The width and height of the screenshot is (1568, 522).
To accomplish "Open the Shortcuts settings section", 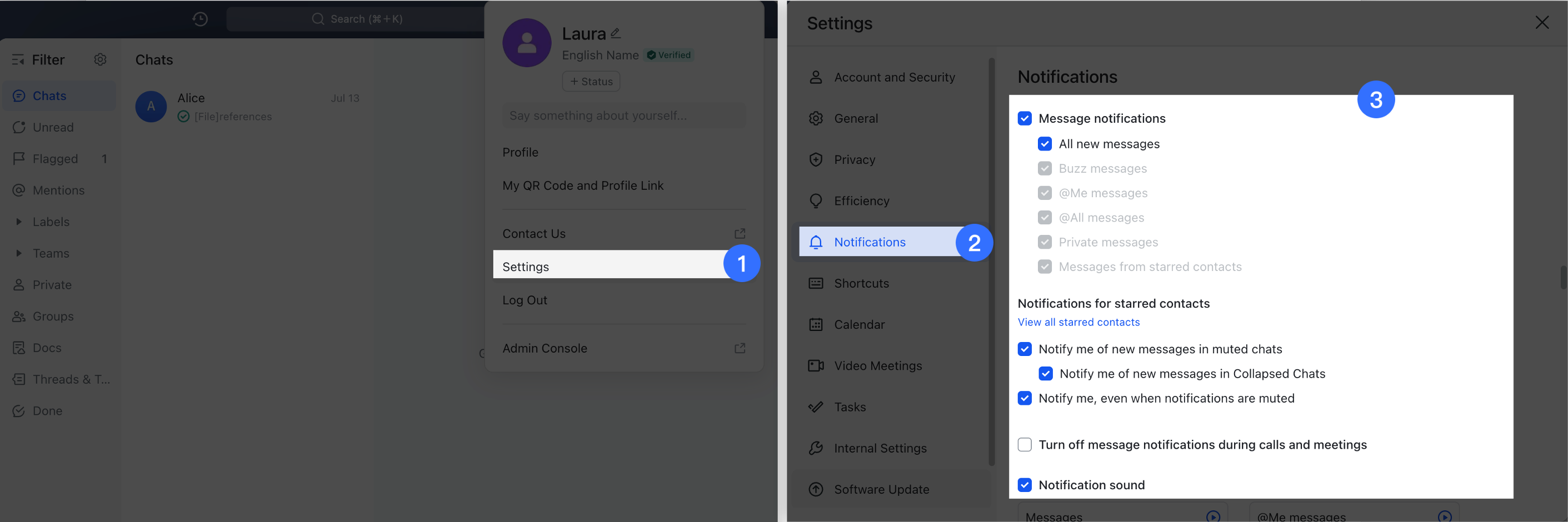I will coord(861,283).
